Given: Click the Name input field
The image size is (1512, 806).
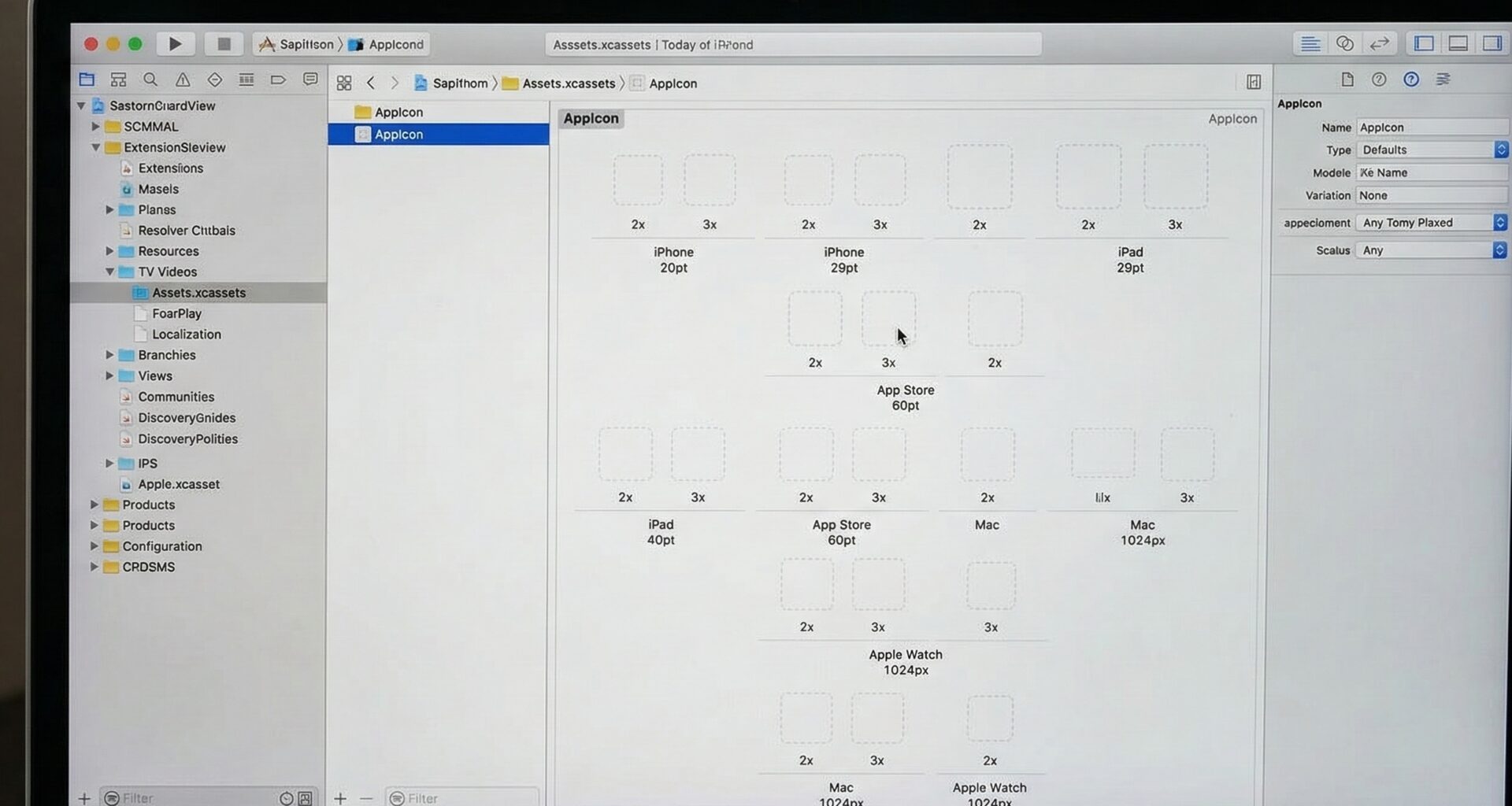Looking at the screenshot, I should tap(1431, 128).
